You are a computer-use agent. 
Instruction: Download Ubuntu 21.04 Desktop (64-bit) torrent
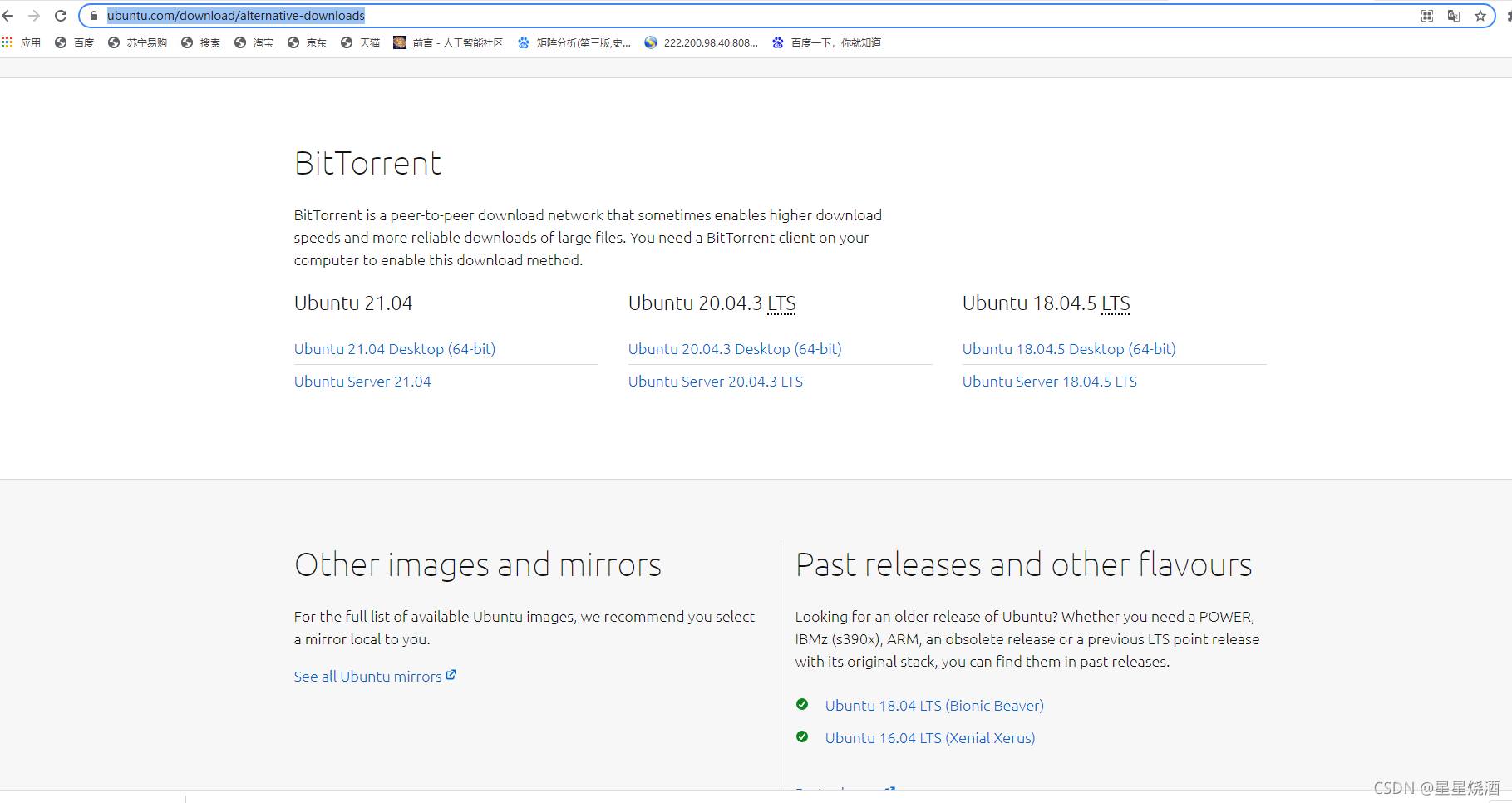[x=395, y=349]
